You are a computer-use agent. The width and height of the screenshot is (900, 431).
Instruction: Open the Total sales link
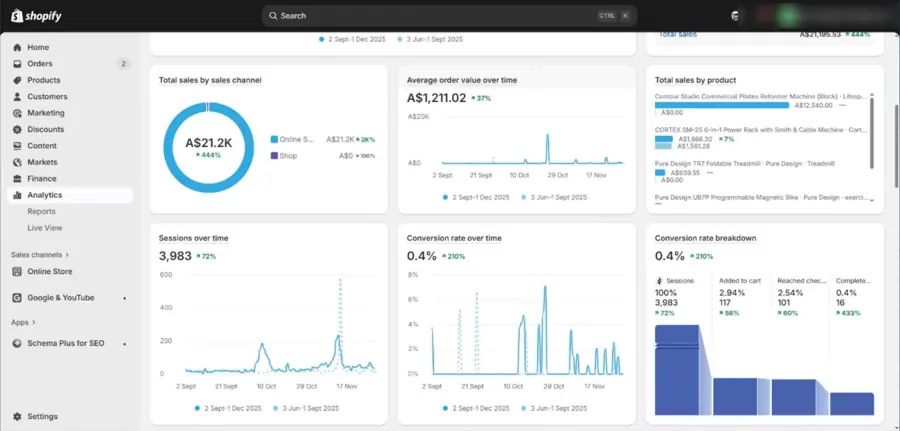[678, 34]
